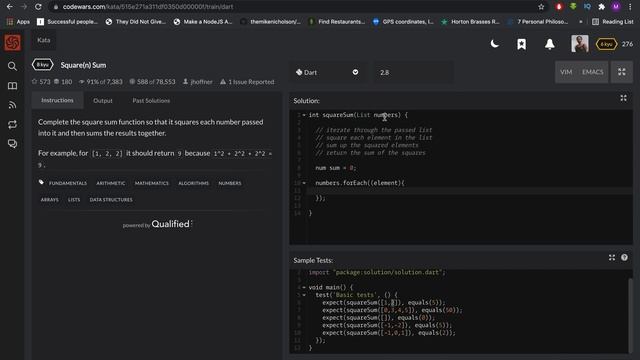640x360 pixels.
Task: Click the LISTS tag
Action: click(74, 200)
